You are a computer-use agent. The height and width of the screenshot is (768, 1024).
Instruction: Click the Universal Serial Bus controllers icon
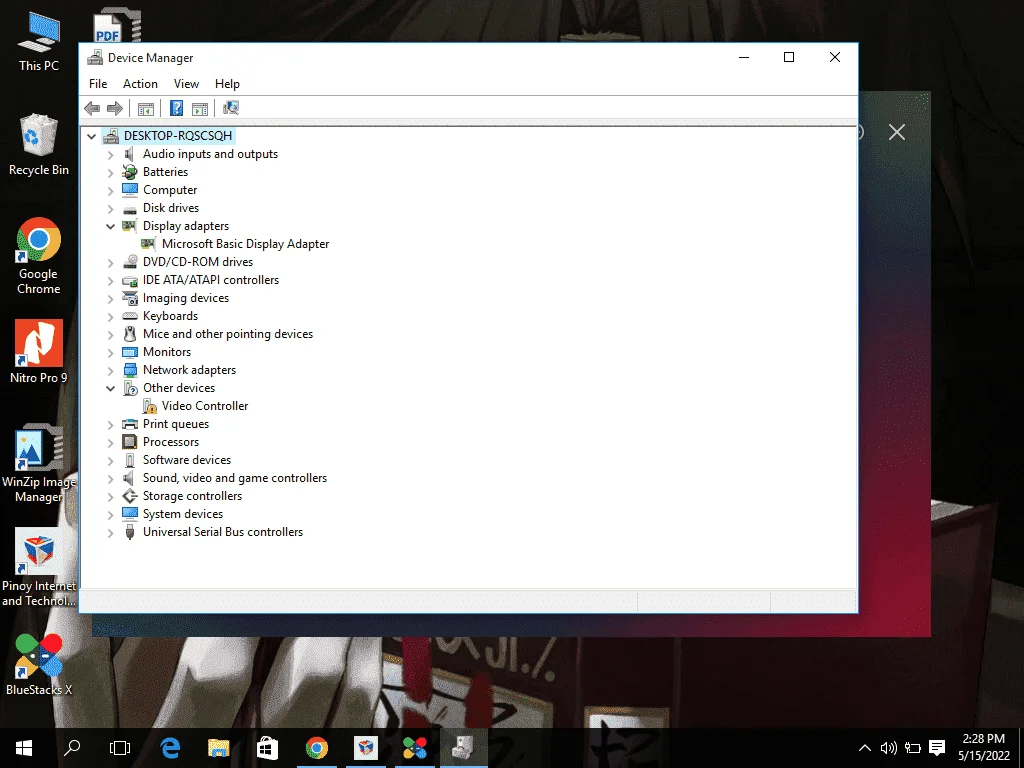click(x=130, y=532)
